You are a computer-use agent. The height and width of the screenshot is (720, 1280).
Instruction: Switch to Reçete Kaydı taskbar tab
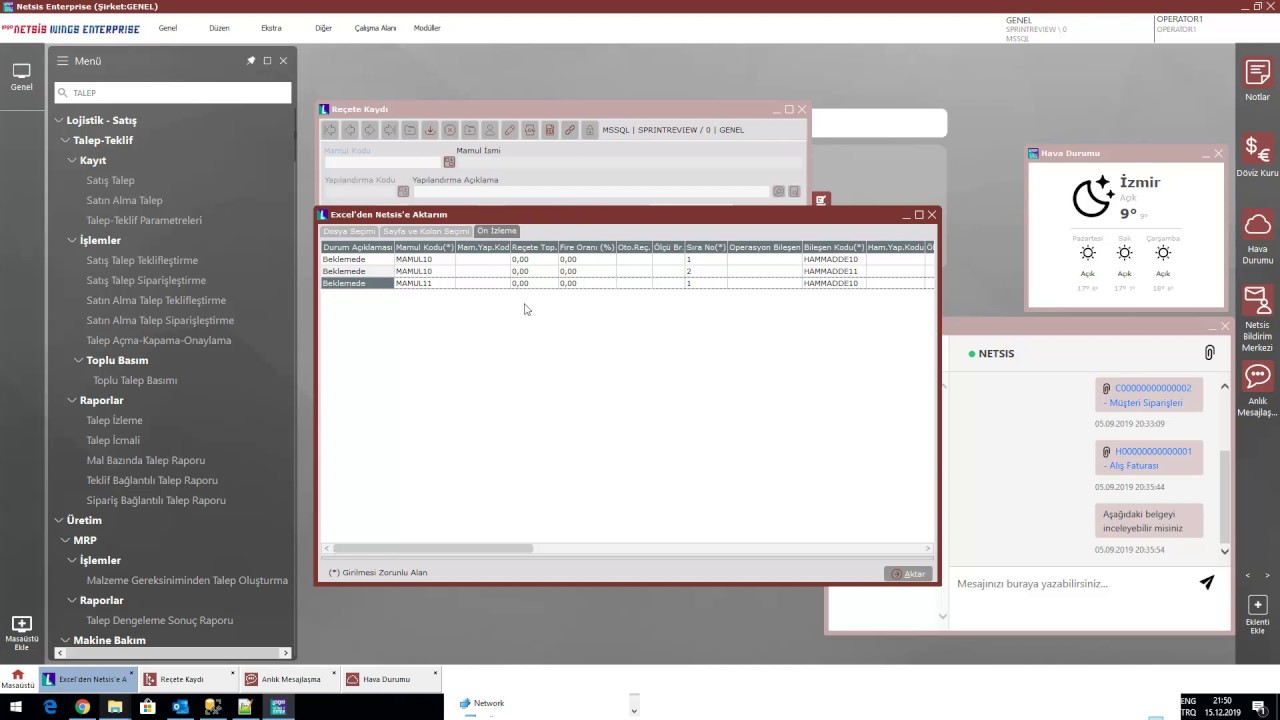click(182, 679)
